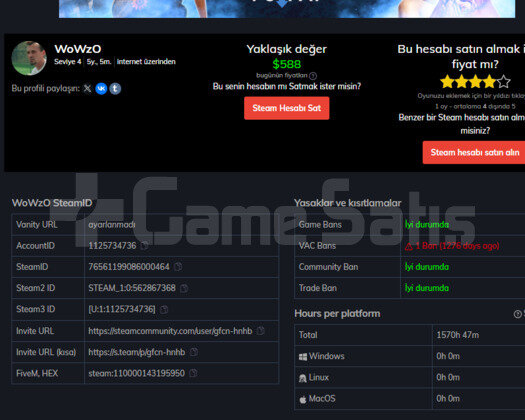Select the Game Bans status İyi durumda

[x=427, y=224]
